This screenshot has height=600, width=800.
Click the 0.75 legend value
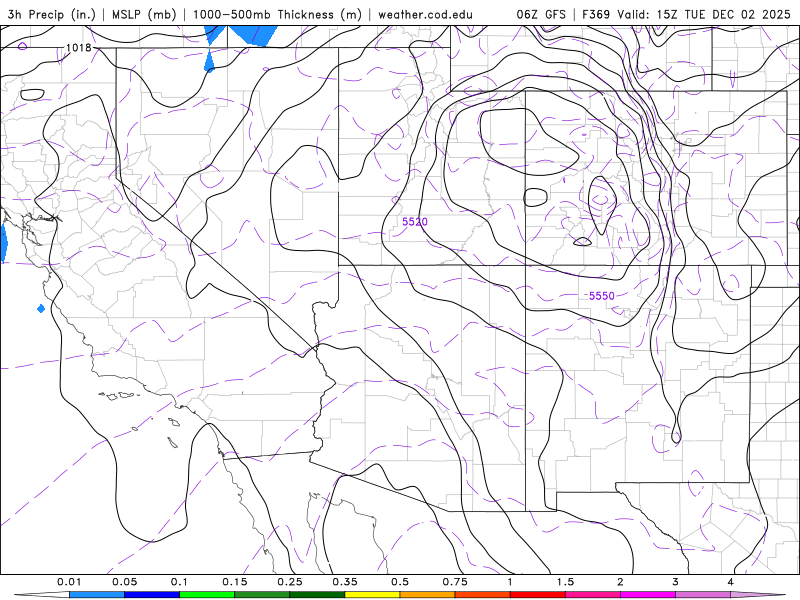tap(455, 582)
